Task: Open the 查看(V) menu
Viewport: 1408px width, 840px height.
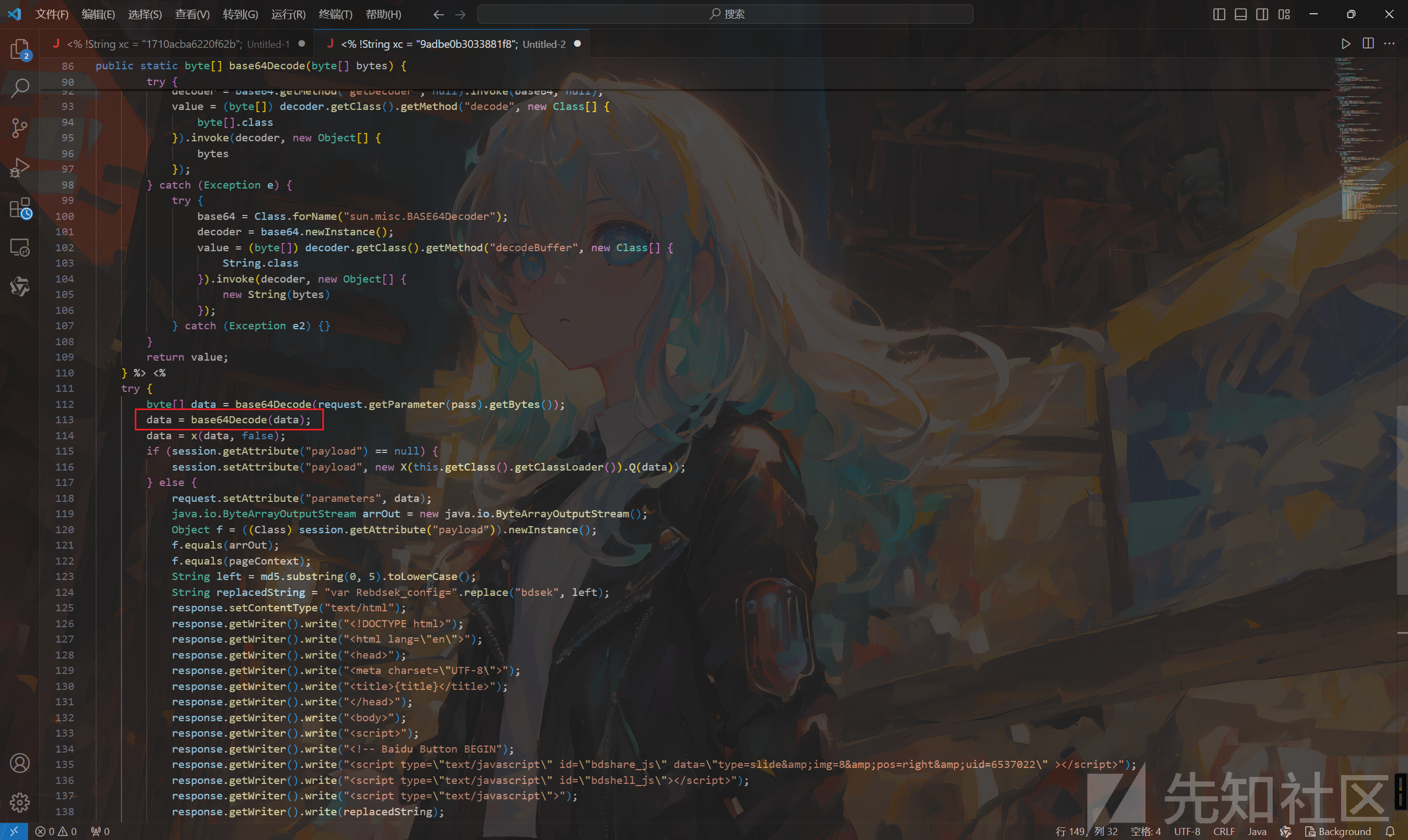Action: [x=192, y=14]
